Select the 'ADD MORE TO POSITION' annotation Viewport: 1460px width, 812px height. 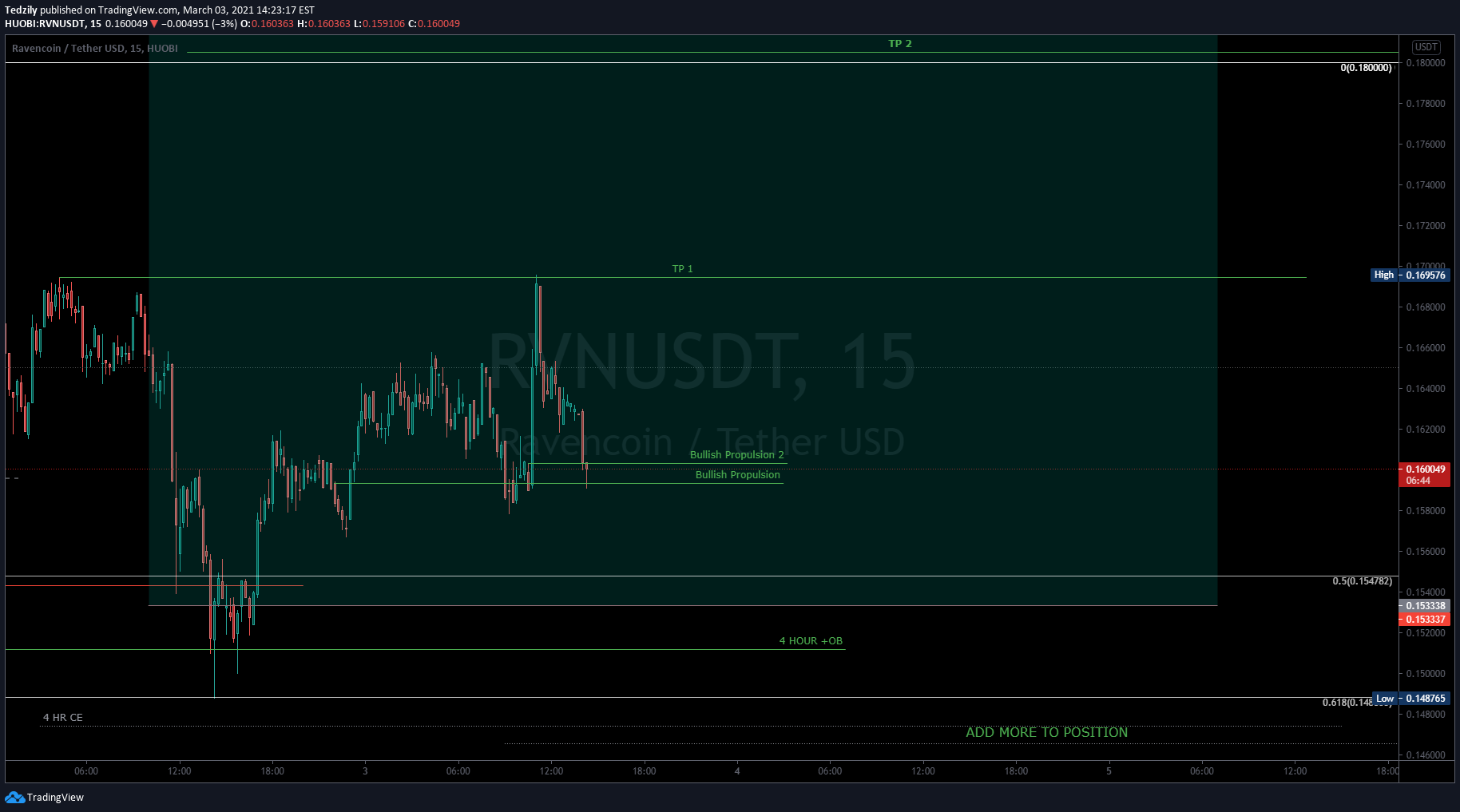pos(1046,732)
